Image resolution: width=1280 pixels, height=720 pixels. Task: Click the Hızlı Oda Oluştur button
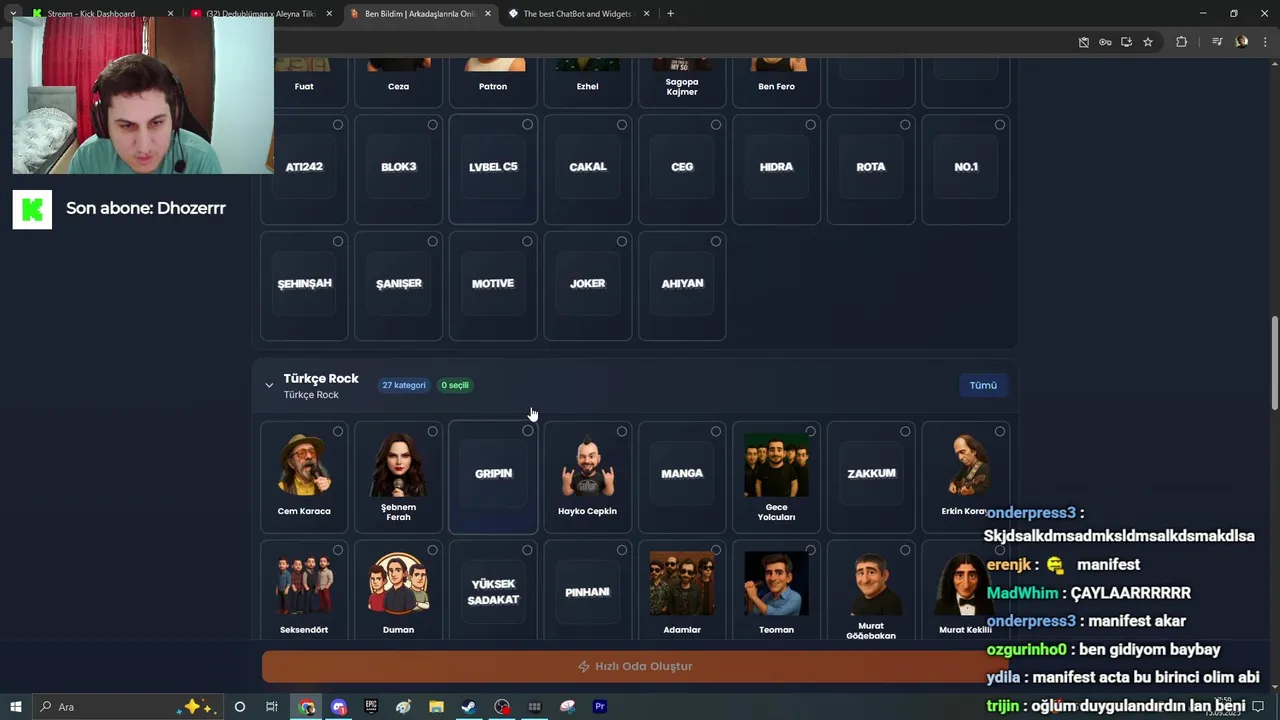pos(635,666)
